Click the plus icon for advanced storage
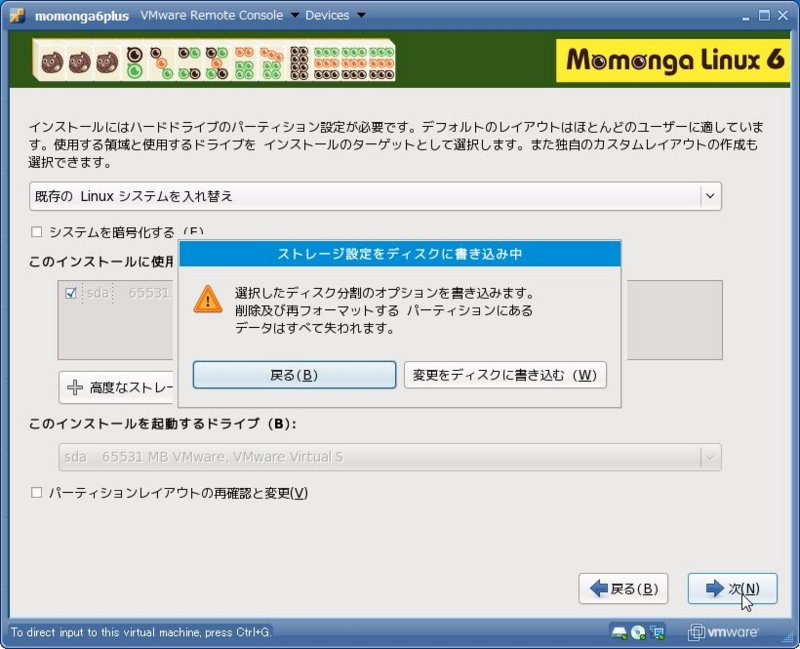The image size is (800, 649). tap(75, 387)
